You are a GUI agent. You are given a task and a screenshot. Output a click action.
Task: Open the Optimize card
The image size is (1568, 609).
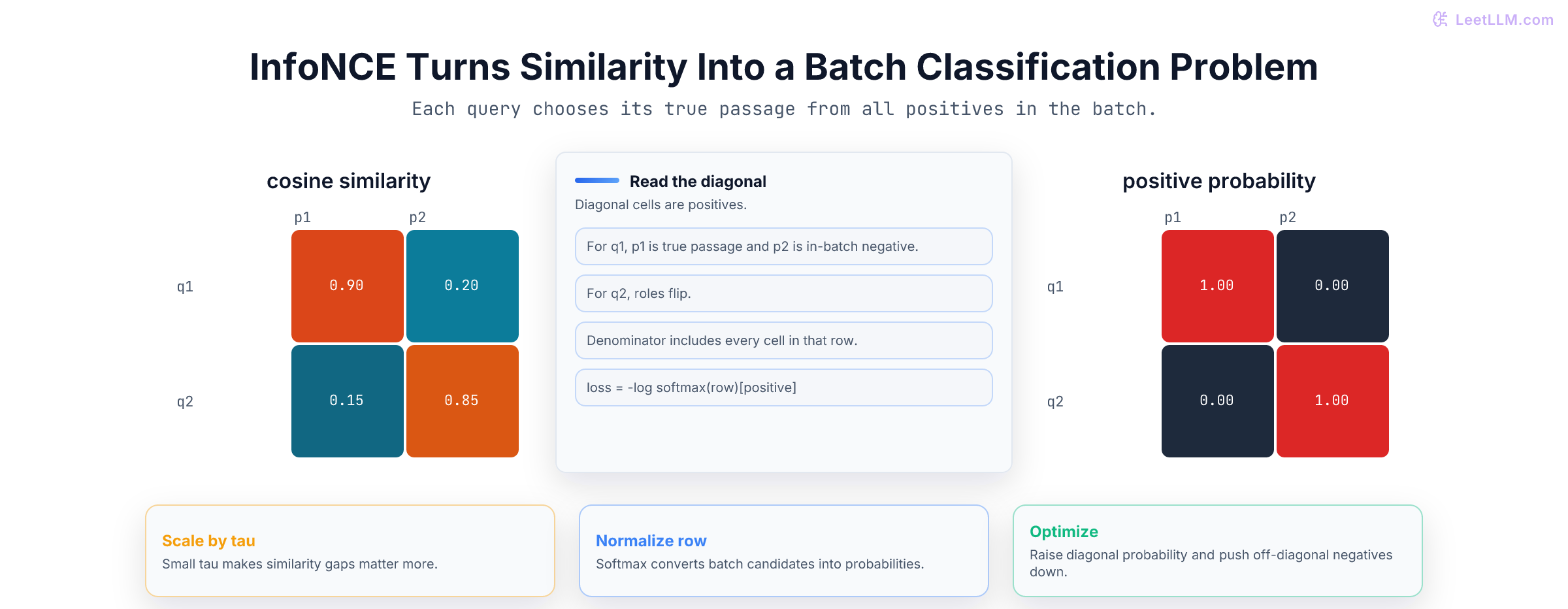pyautogui.click(x=1218, y=551)
